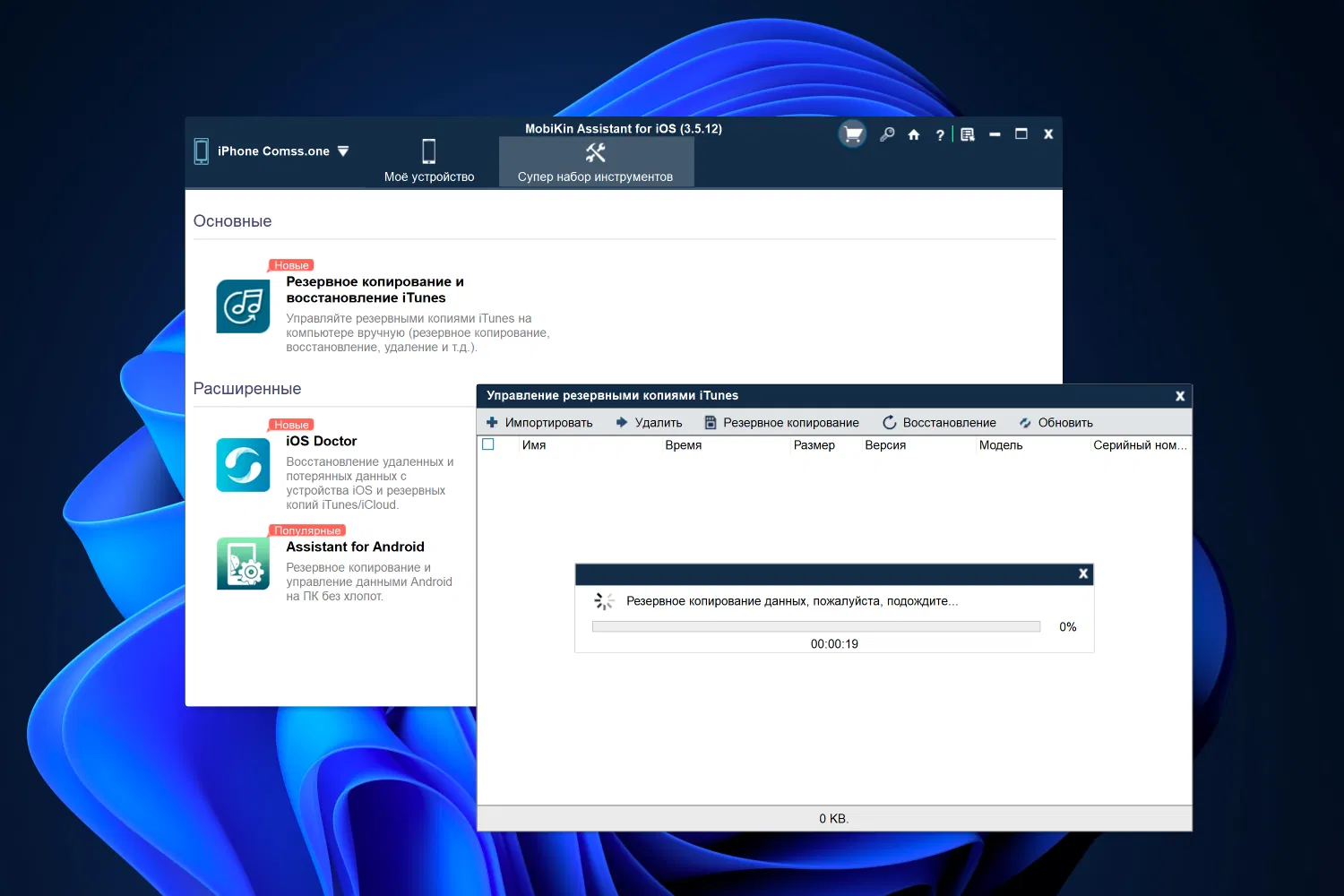This screenshot has height=896, width=1344.
Task: Click the key registration icon
Action: [887, 134]
